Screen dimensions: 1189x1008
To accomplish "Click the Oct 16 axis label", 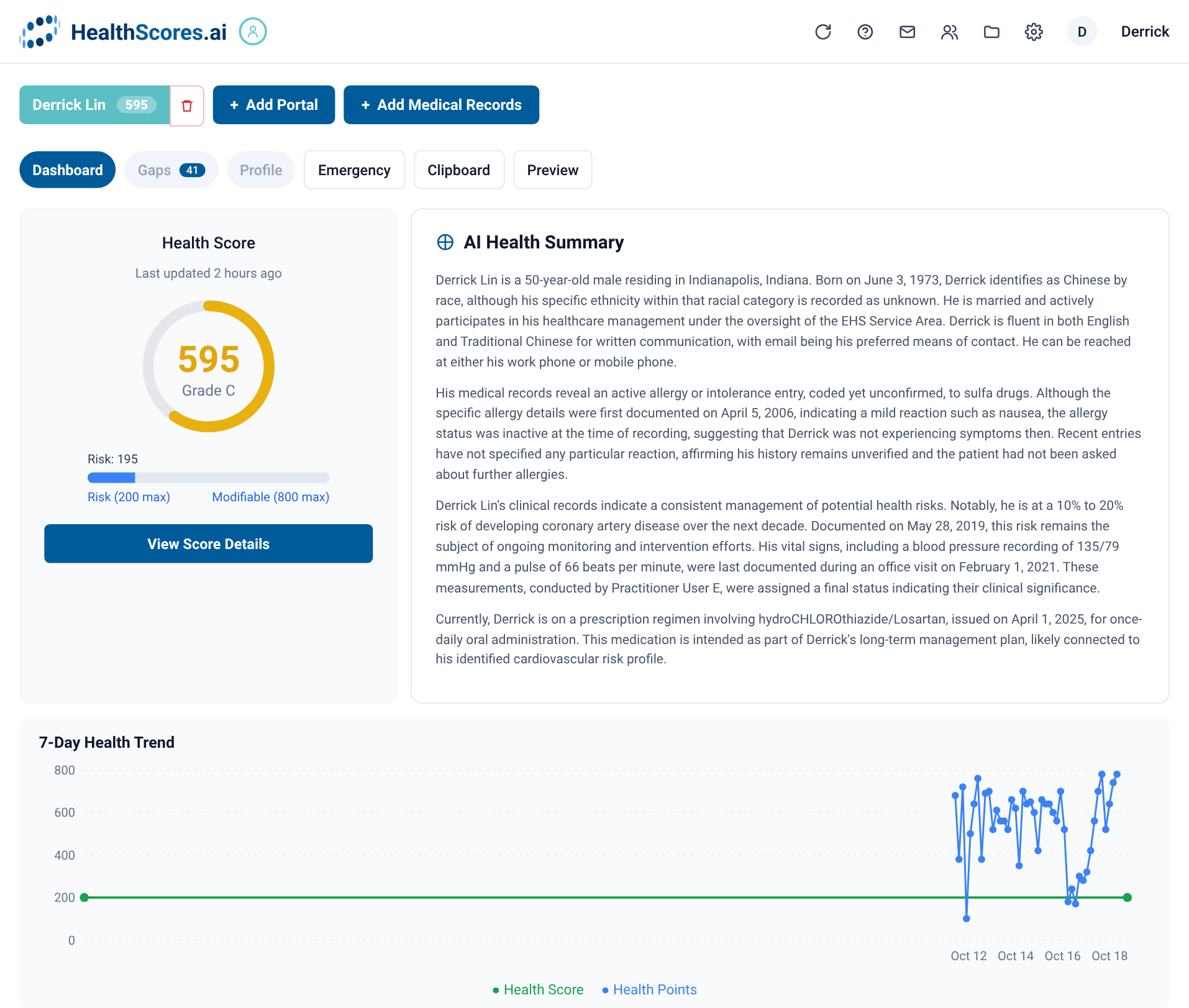I will [x=1062, y=956].
